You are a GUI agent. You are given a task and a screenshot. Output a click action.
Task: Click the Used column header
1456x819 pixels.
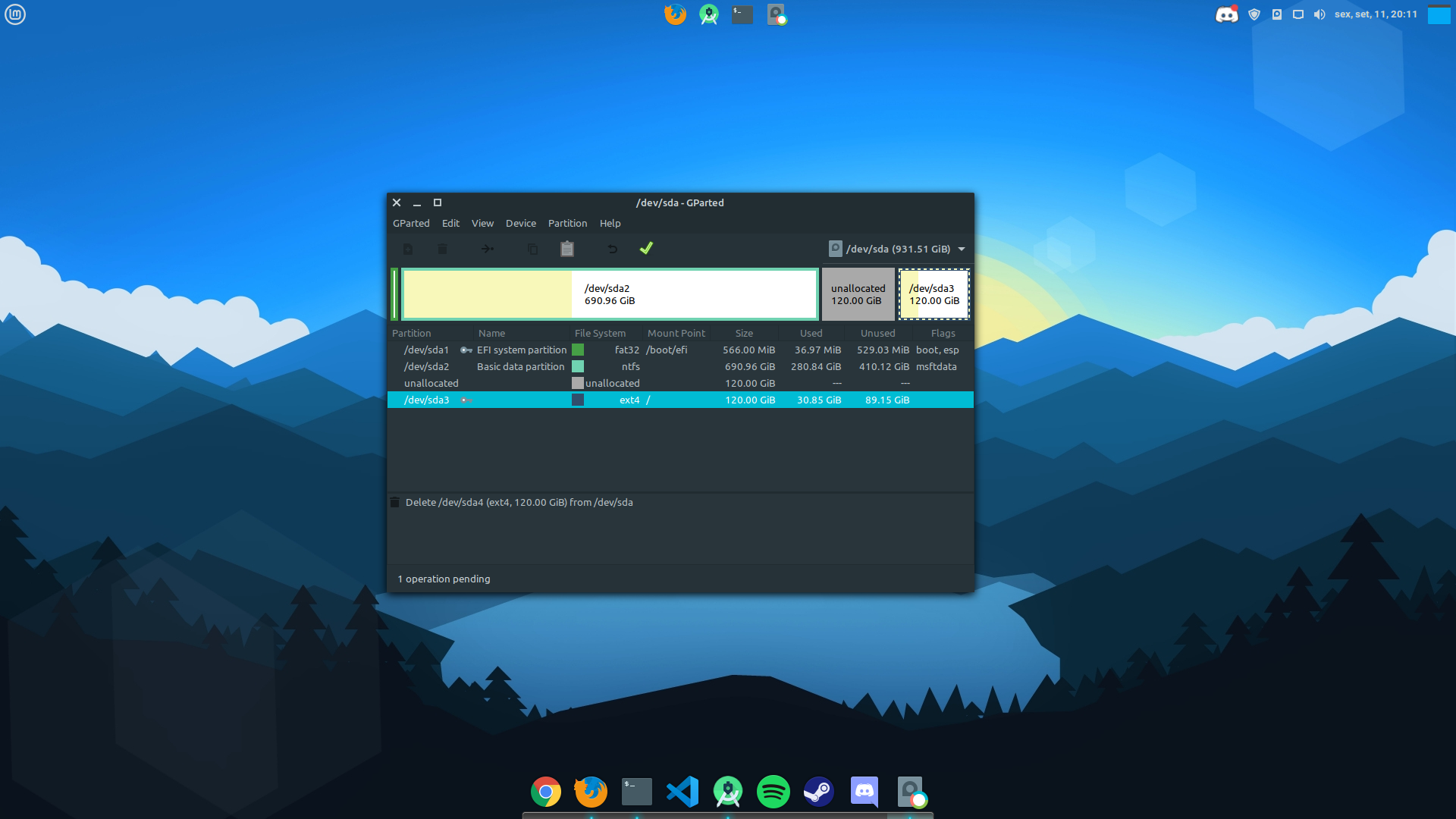811,333
